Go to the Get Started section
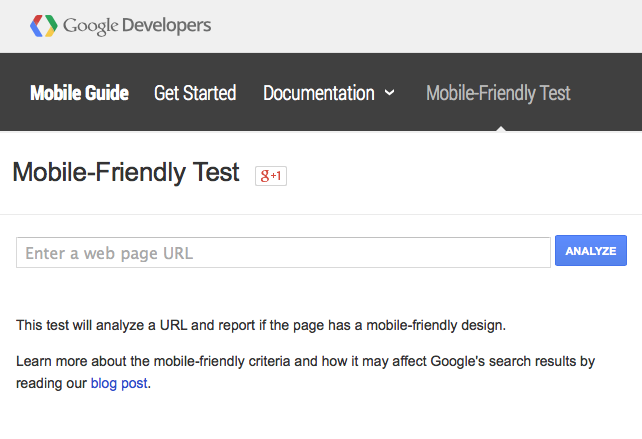The width and height of the screenshot is (642, 439). click(195, 93)
